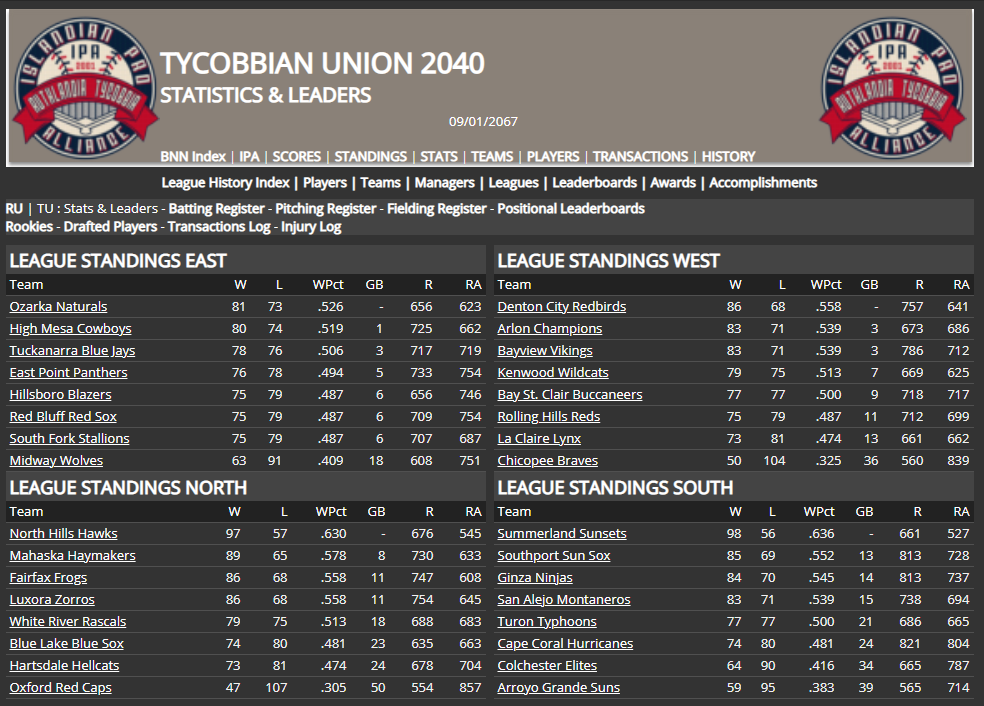Open League History Index
984x706 pixels.
click(x=225, y=183)
